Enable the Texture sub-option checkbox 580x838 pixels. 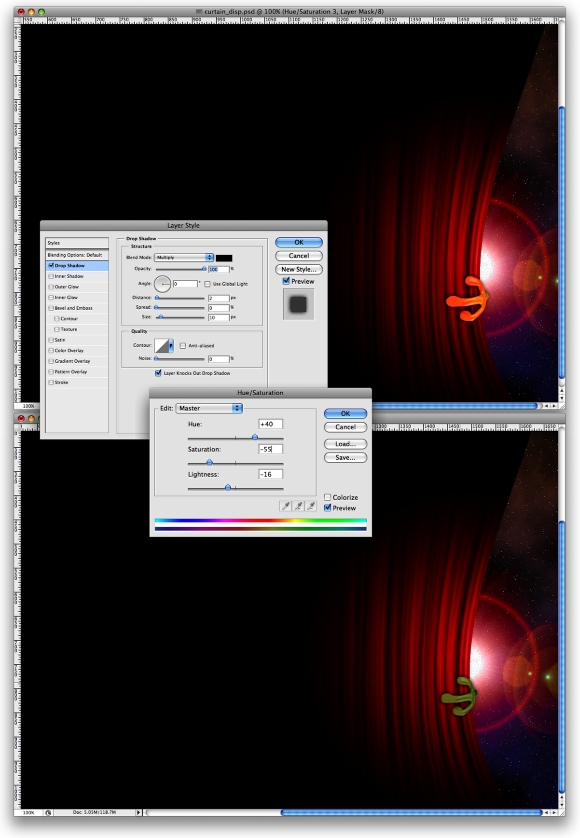(x=57, y=329)
